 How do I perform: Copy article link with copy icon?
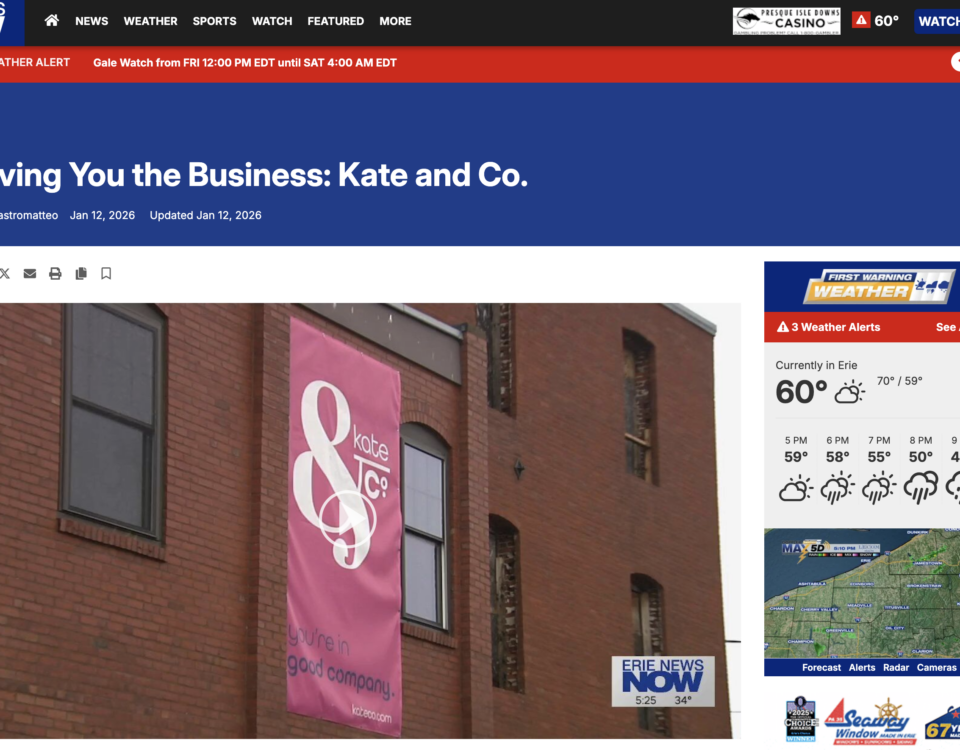pos(81,274)
